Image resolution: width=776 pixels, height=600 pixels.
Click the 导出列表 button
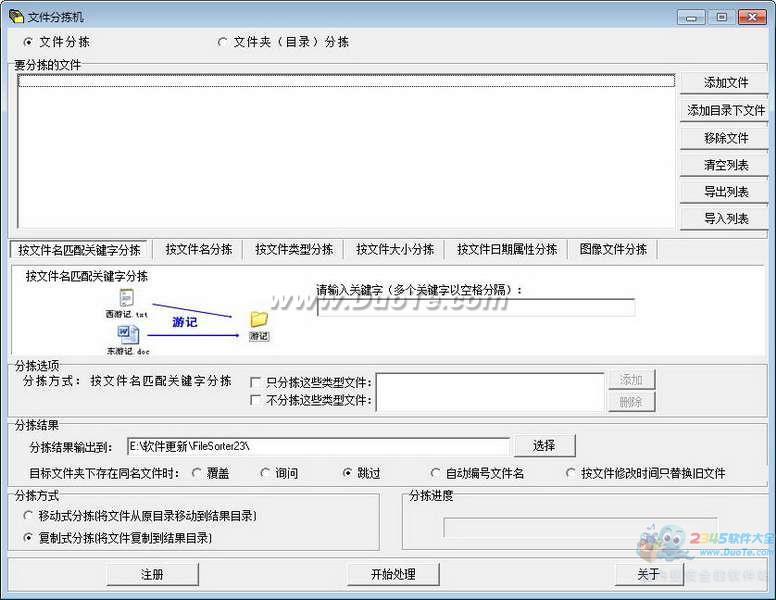tap(725, 192)
